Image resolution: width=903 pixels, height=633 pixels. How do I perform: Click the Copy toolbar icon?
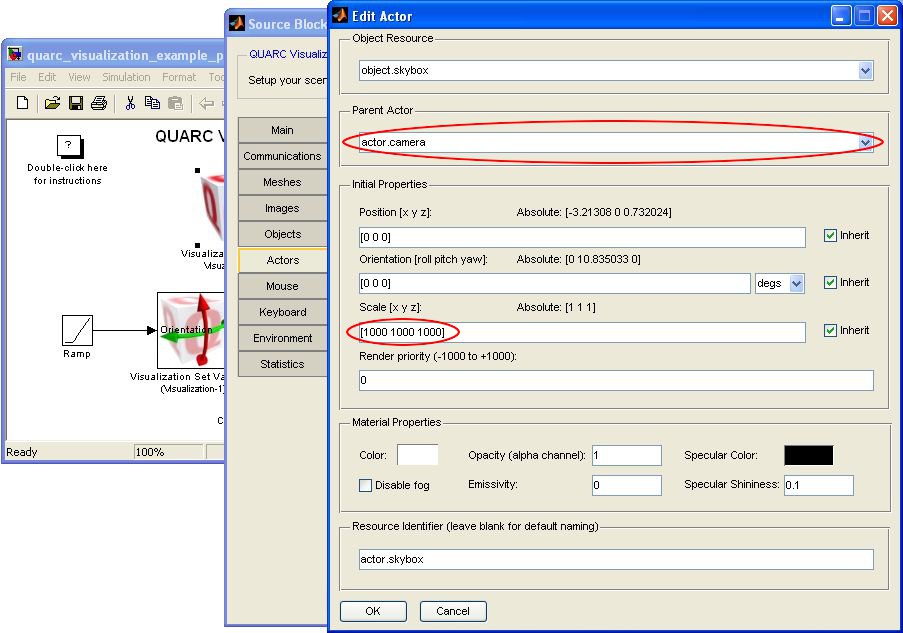152,103
